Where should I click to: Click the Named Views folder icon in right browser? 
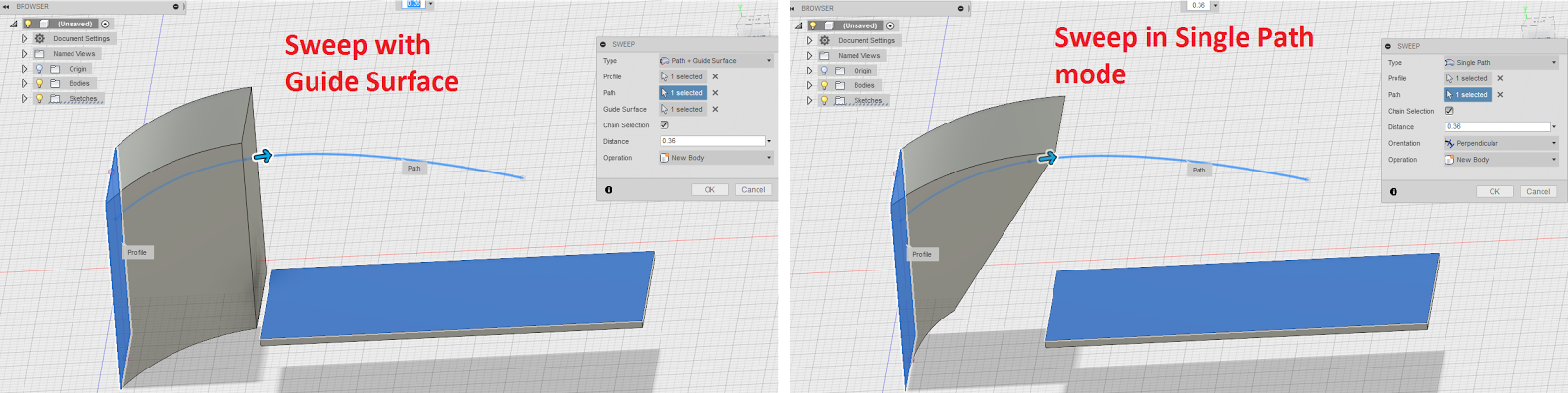click(x=824, y=56)
